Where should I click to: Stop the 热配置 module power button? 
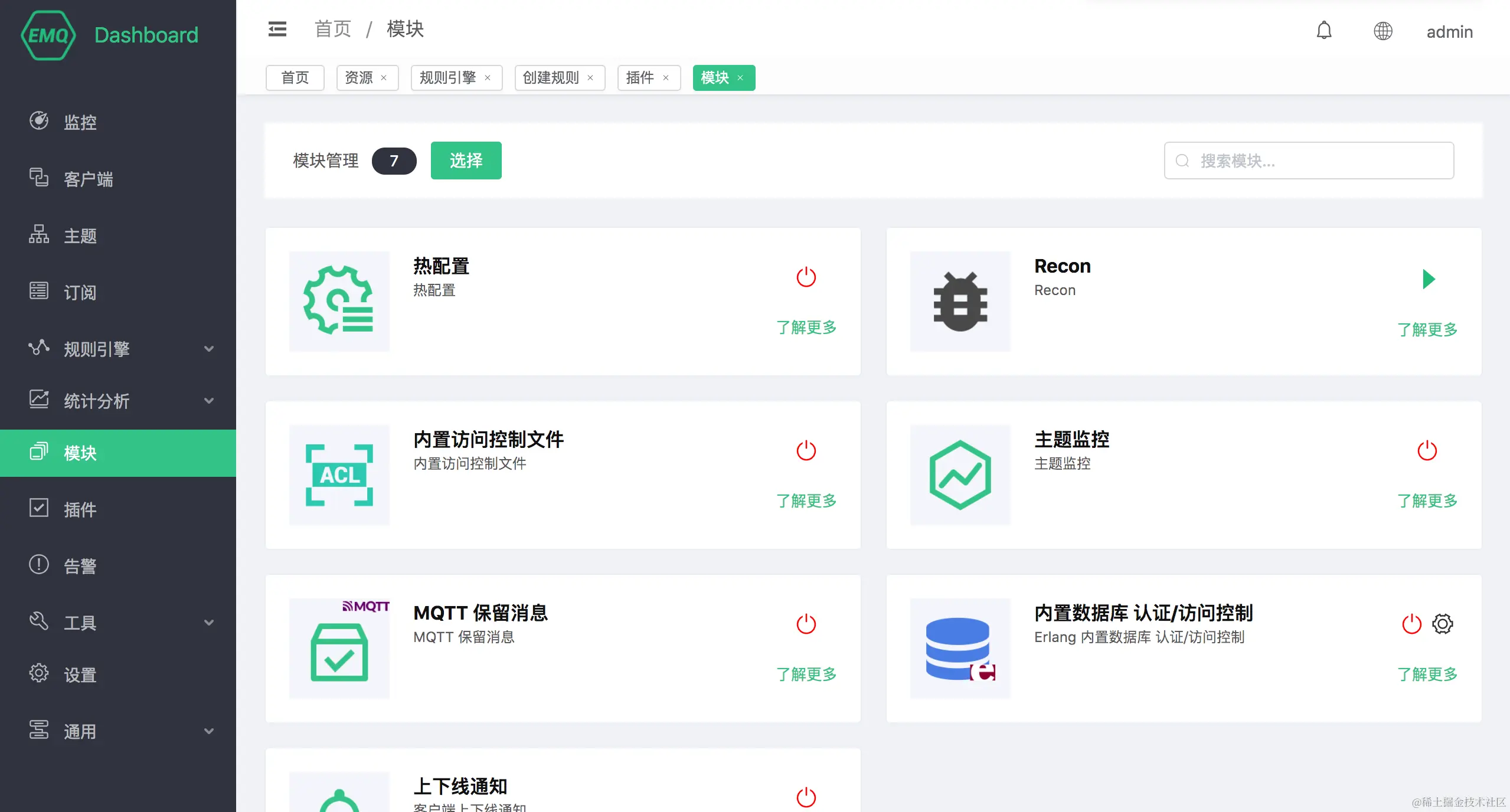(x=806, y=277)
